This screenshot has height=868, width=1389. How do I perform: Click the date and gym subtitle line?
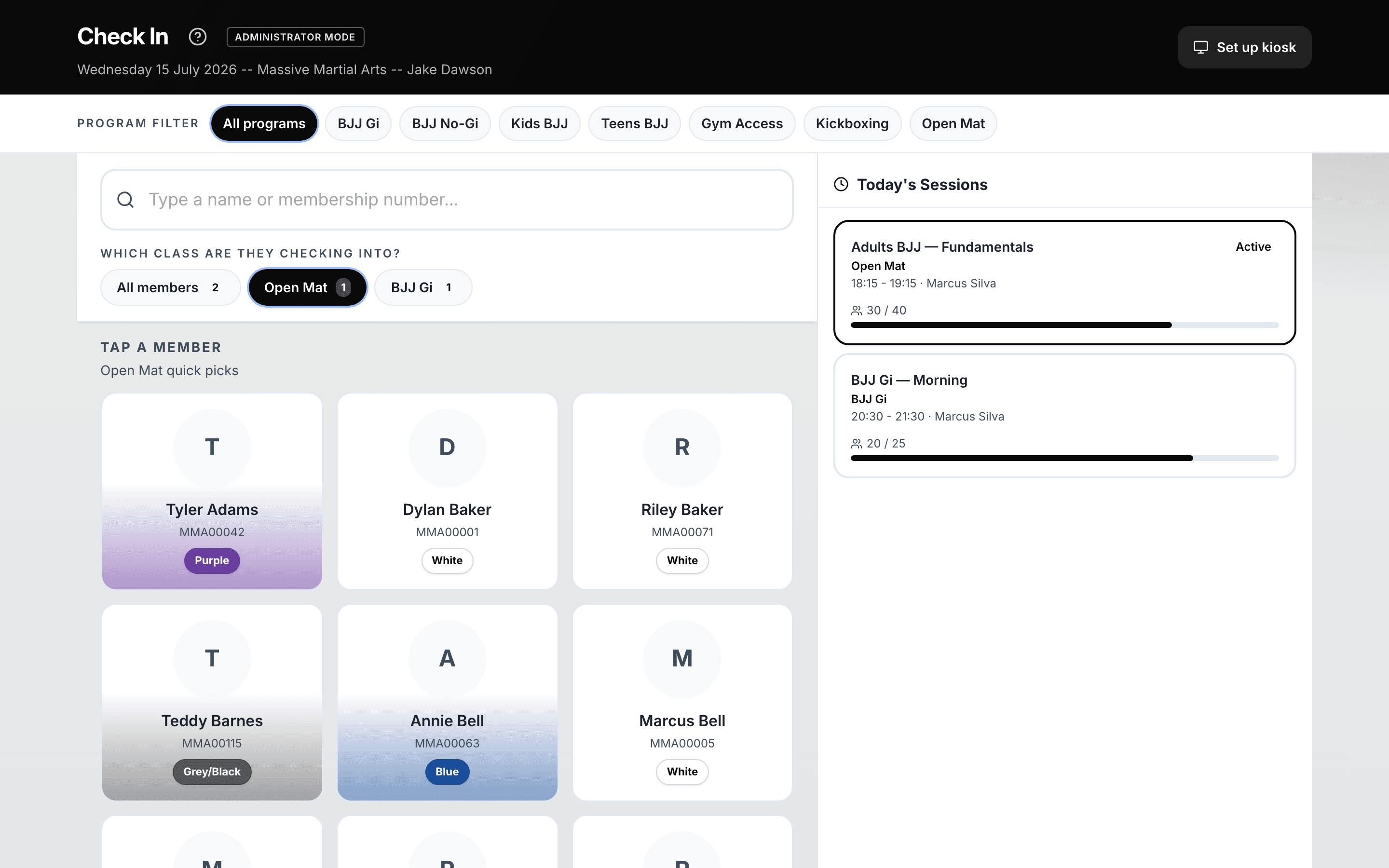pyautogui.click(x=285, y=69)
